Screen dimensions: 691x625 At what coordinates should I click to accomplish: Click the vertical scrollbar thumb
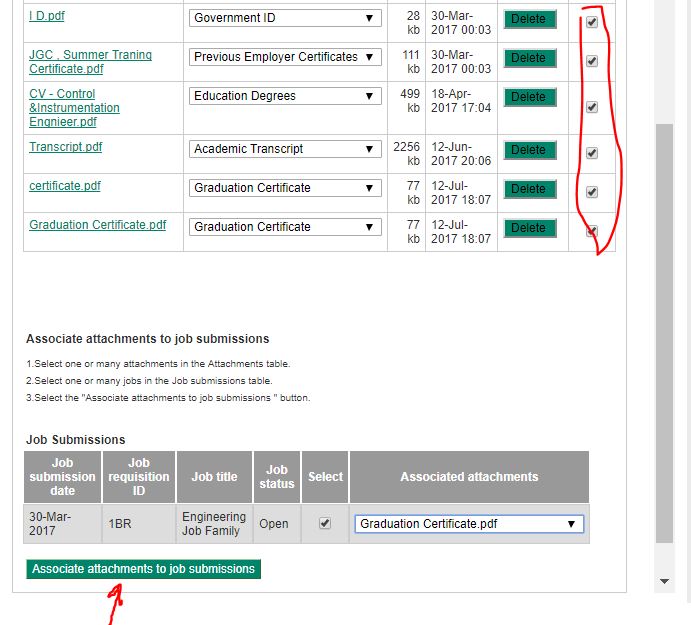tap(664, 330)
